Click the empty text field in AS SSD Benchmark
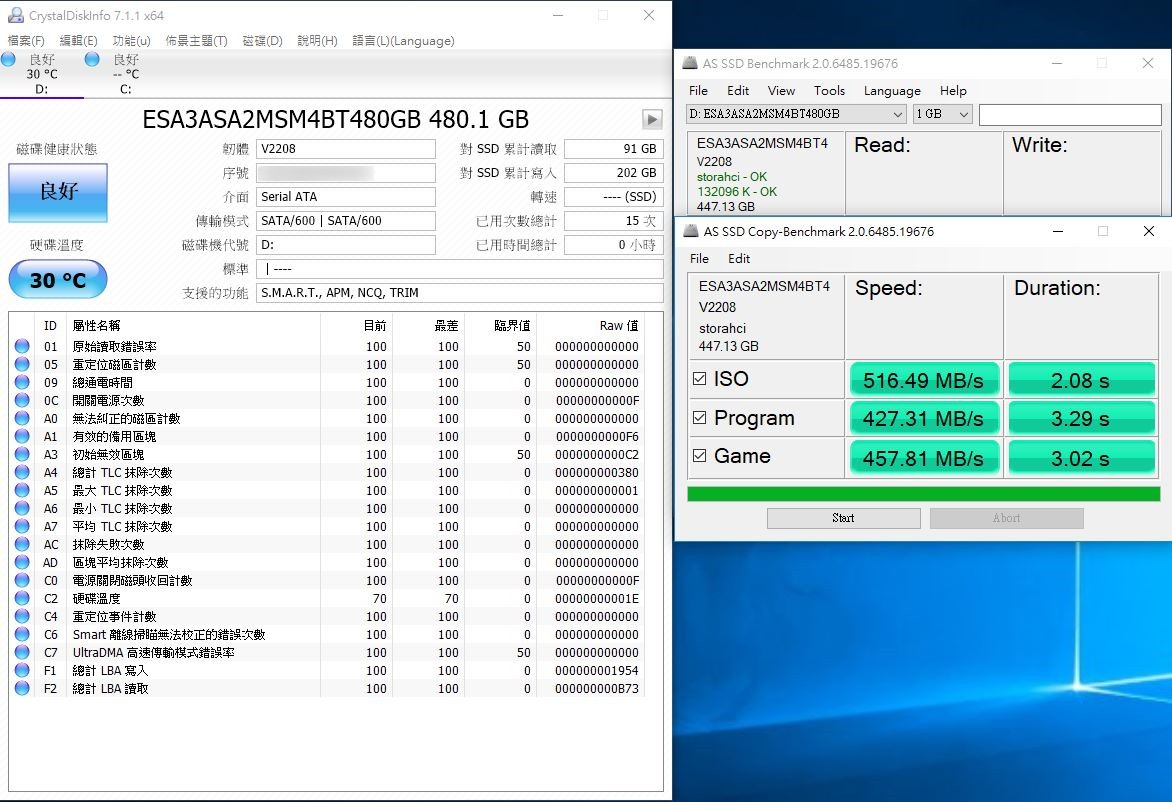1172x802 pixels. pyautogui.click(x=1070, y=114)
